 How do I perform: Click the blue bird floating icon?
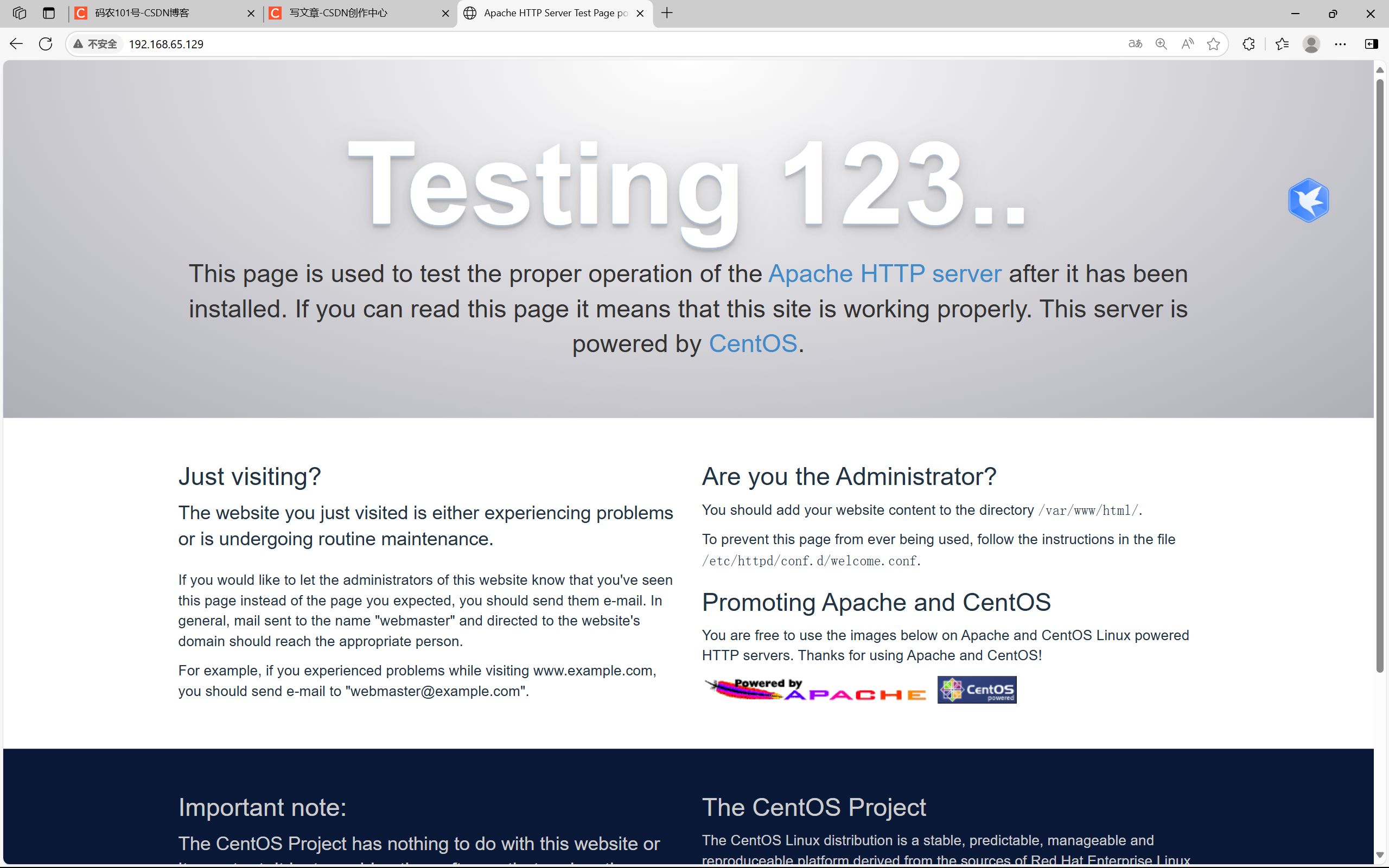pyautogui.click(x=1308, y=200)
